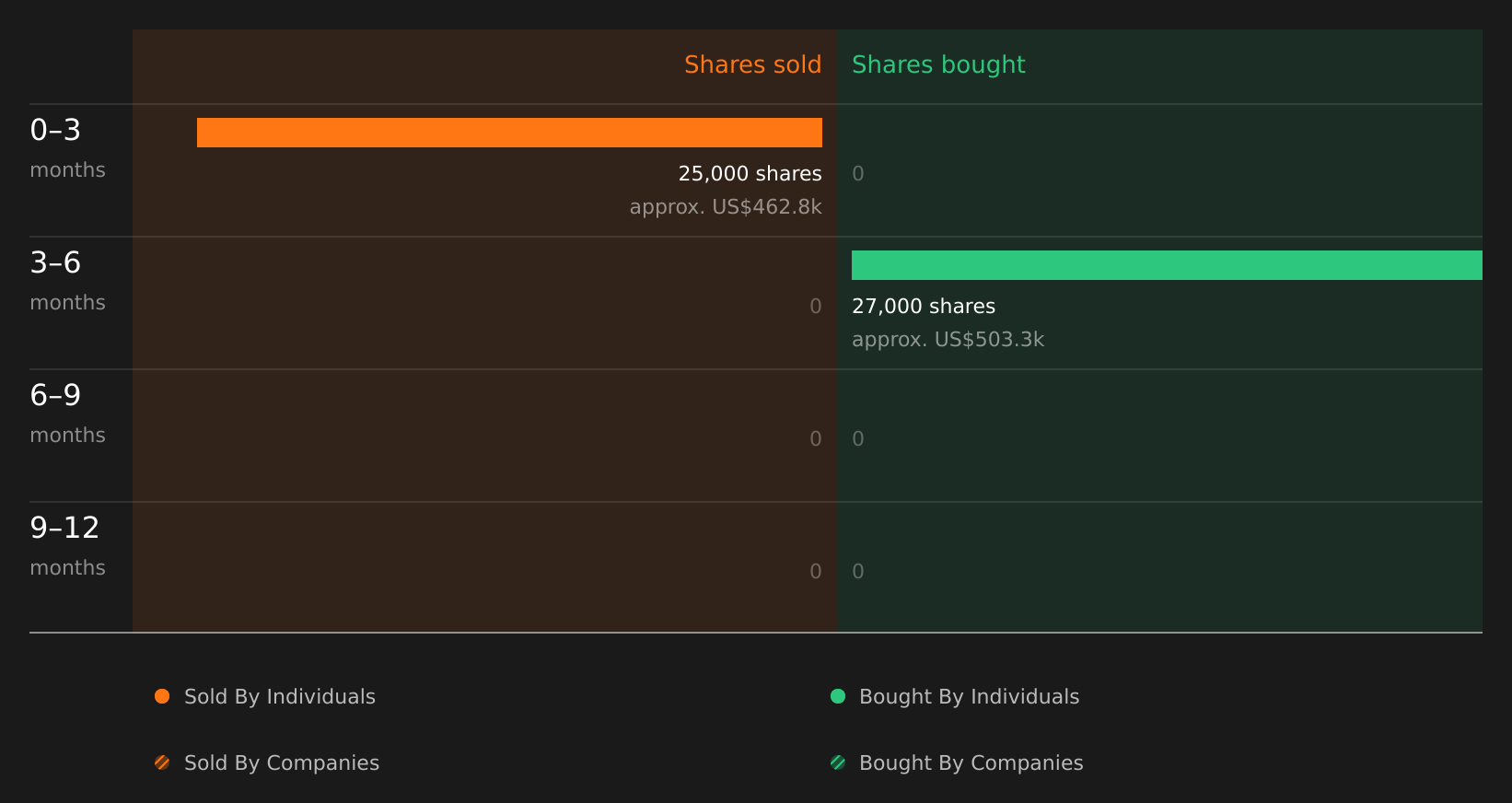
Task: Click the Sold By Individuals legend text
Action: (x=280, y=696)
